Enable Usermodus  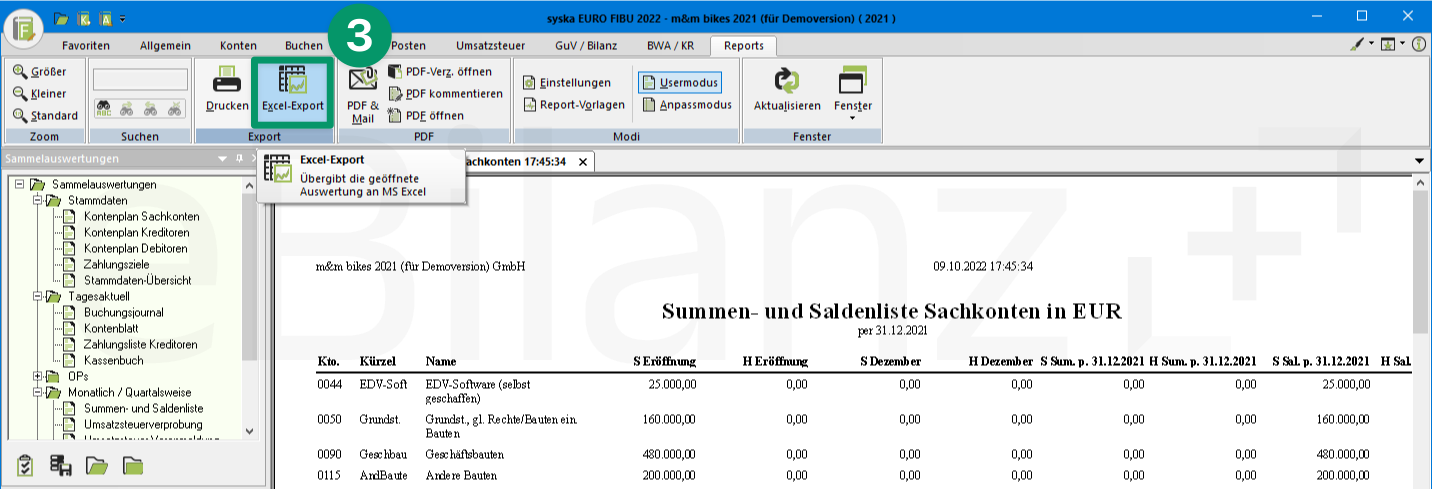coord(679,82)
